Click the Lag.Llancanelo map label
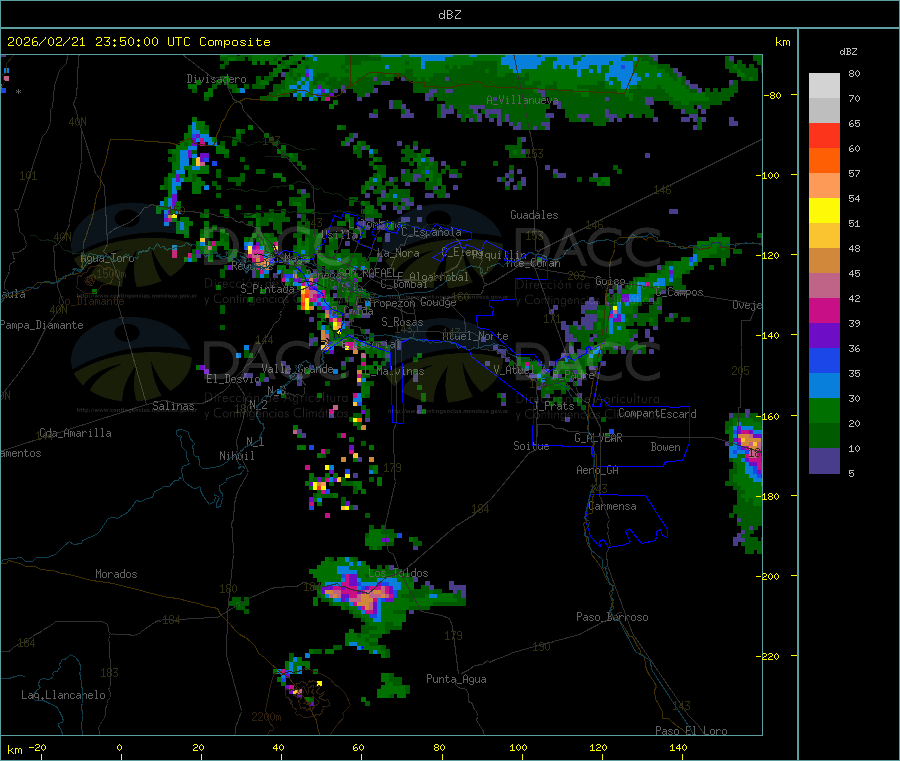 63,695
